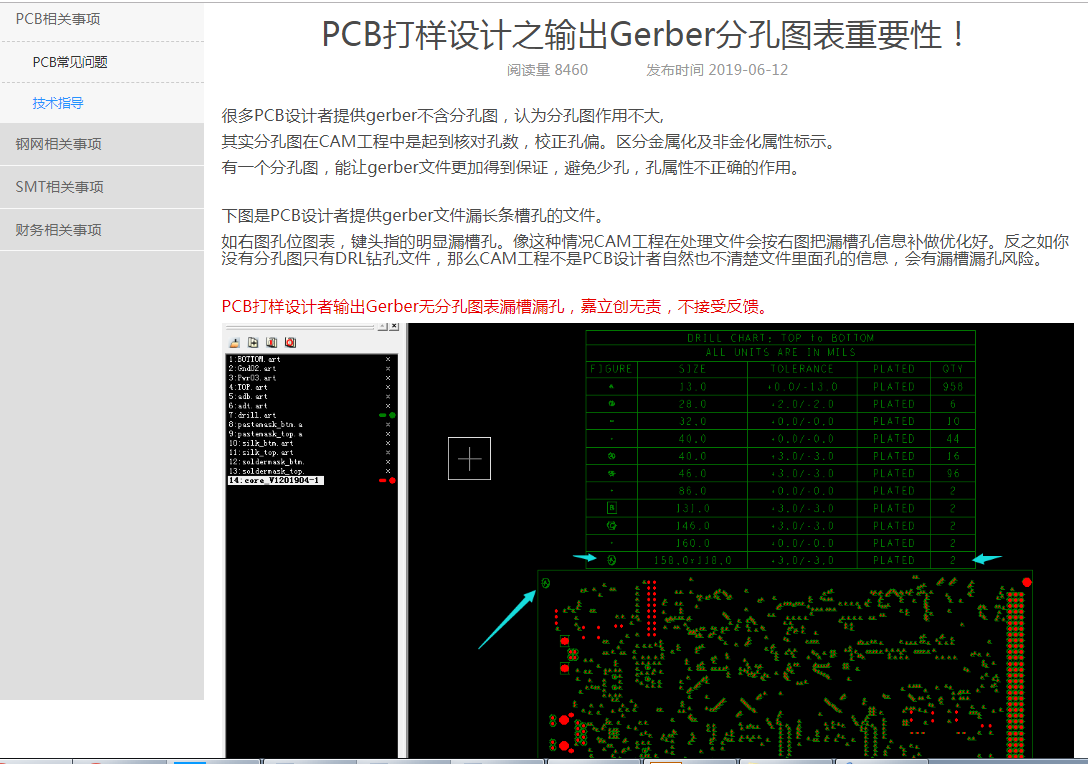1088x764 pixels.
Task: Select layer 13:soldermask_top in the list
Action: 266,471
